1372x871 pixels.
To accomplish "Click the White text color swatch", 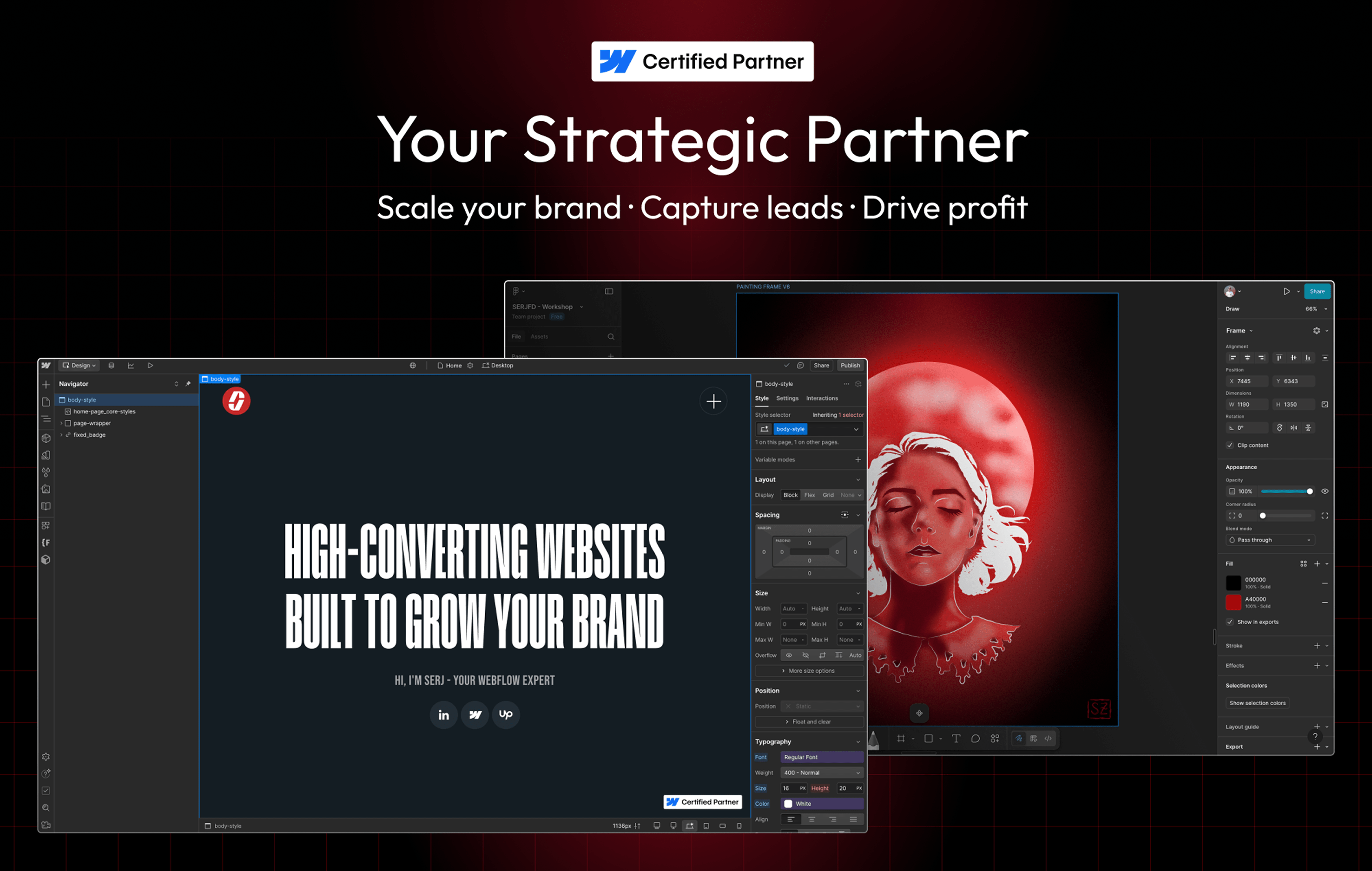I will (789, 803).
